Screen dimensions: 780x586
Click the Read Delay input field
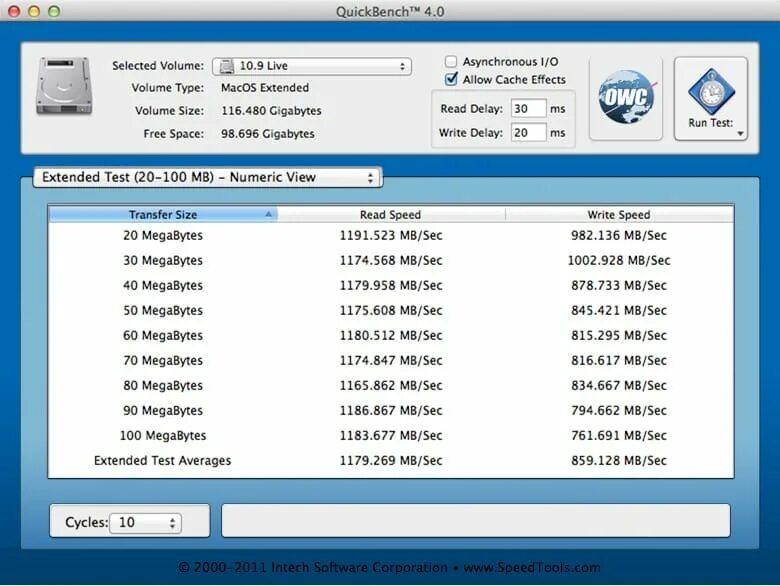pyautogui.click(x=528, y=108)
